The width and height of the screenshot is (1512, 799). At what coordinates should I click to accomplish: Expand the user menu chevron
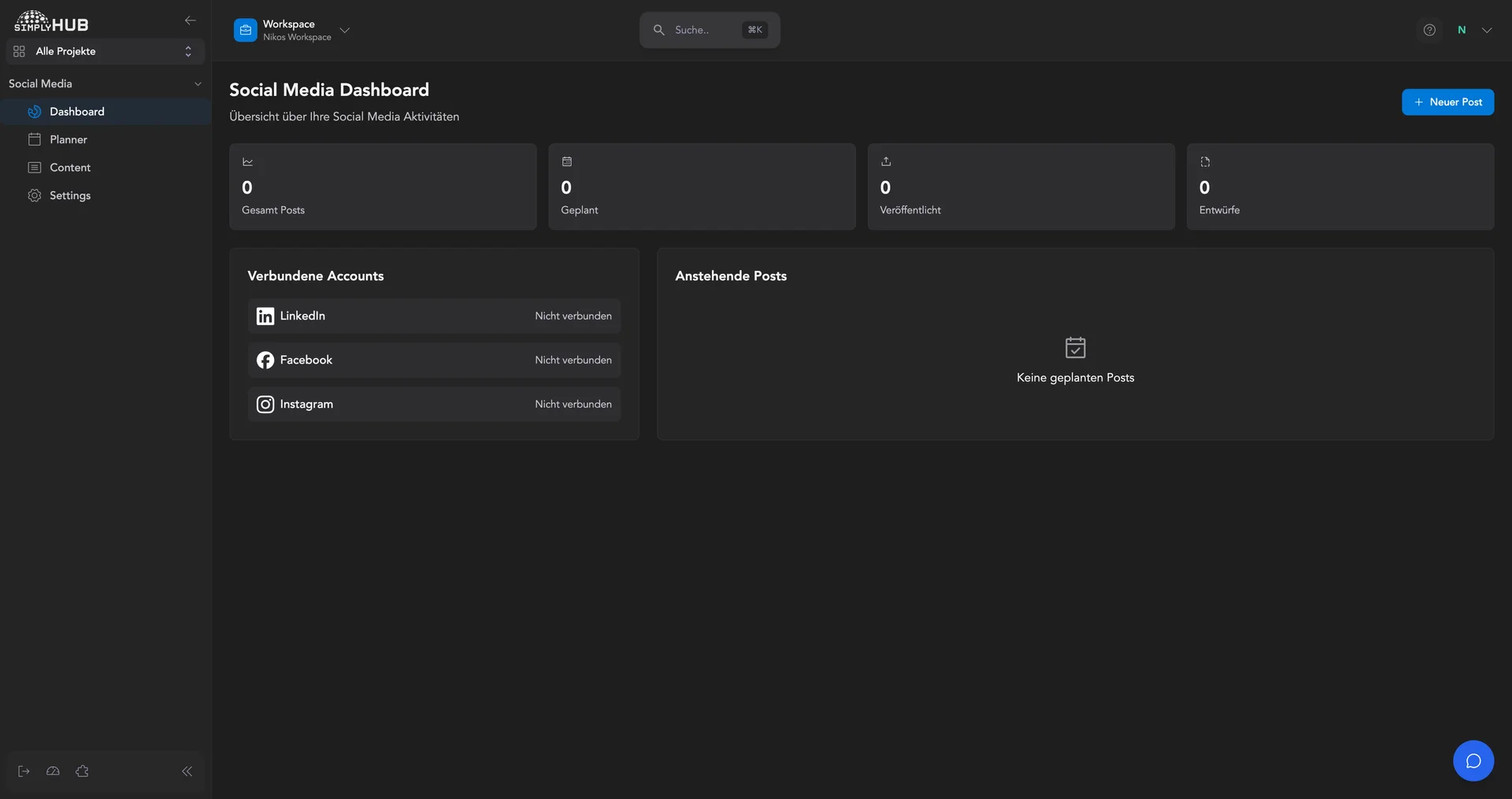(1487, 30)
